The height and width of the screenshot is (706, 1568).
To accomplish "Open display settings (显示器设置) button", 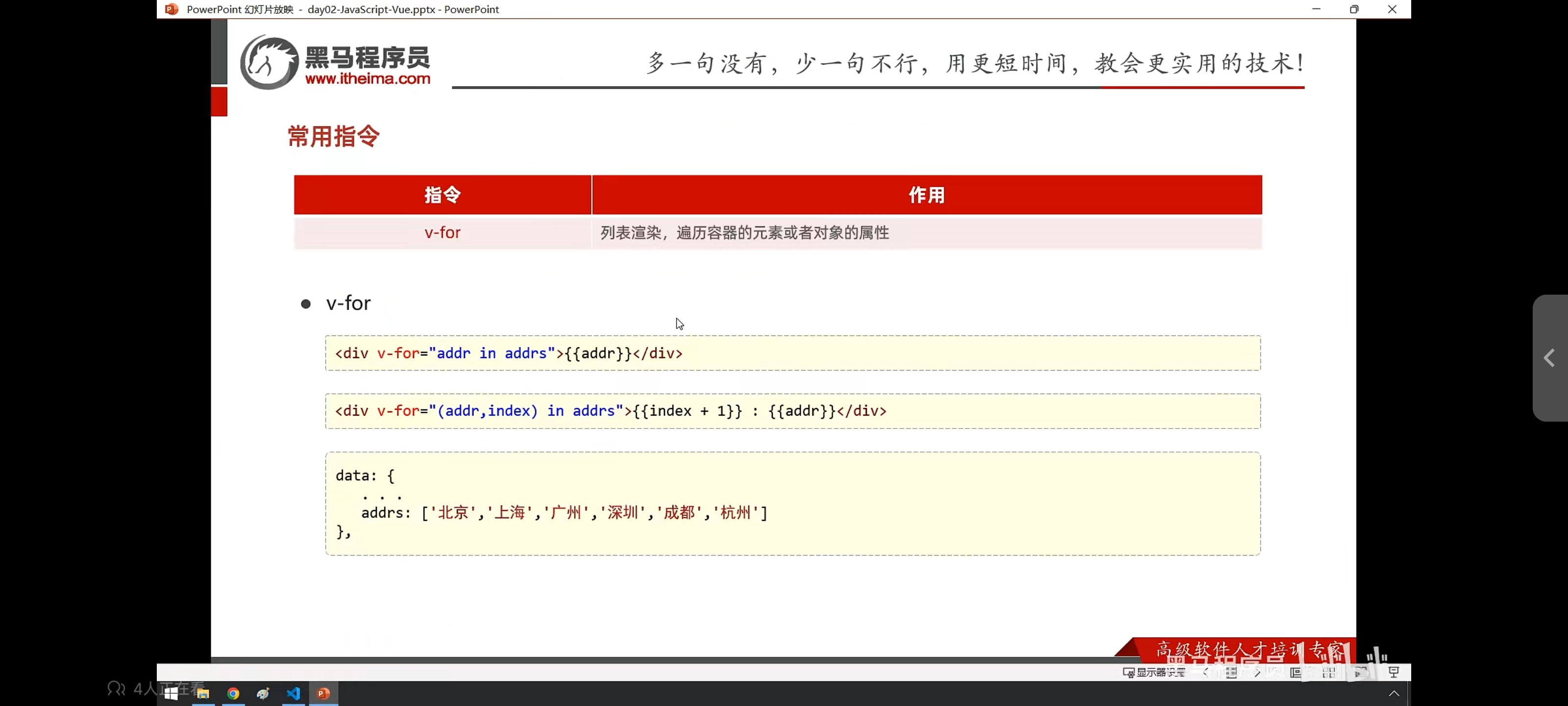I will [x=1155, y=673].
